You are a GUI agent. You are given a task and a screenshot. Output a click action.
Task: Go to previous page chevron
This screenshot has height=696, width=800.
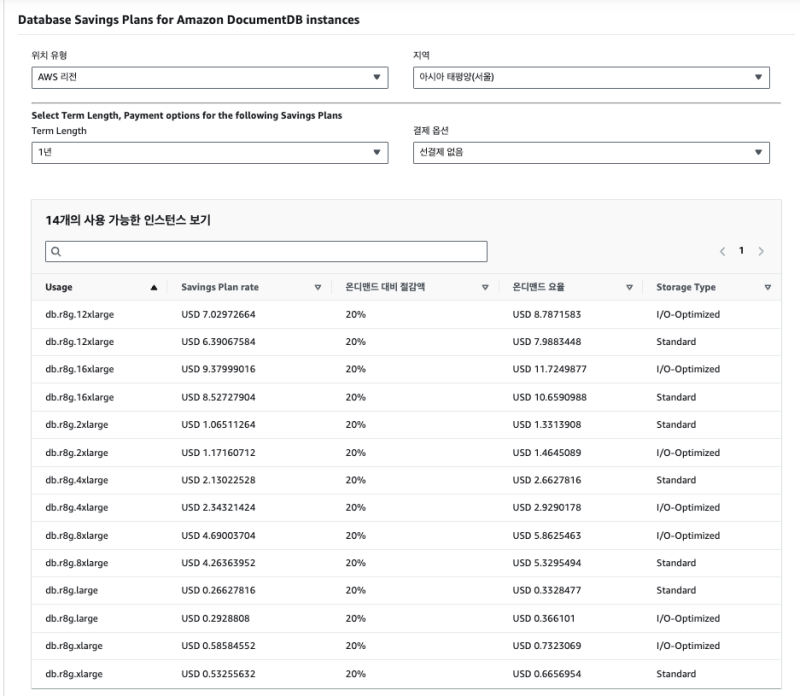[x=722, y=251]
